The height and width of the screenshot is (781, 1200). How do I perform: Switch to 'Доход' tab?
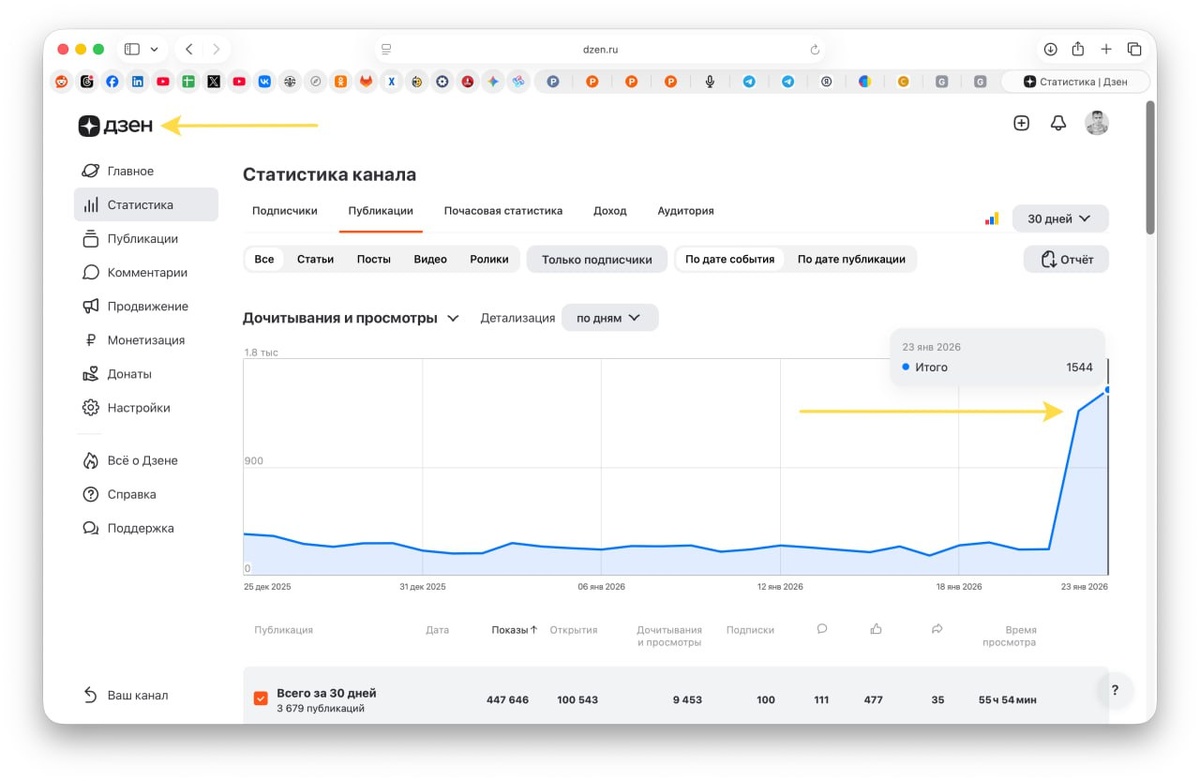click(610, 211)
